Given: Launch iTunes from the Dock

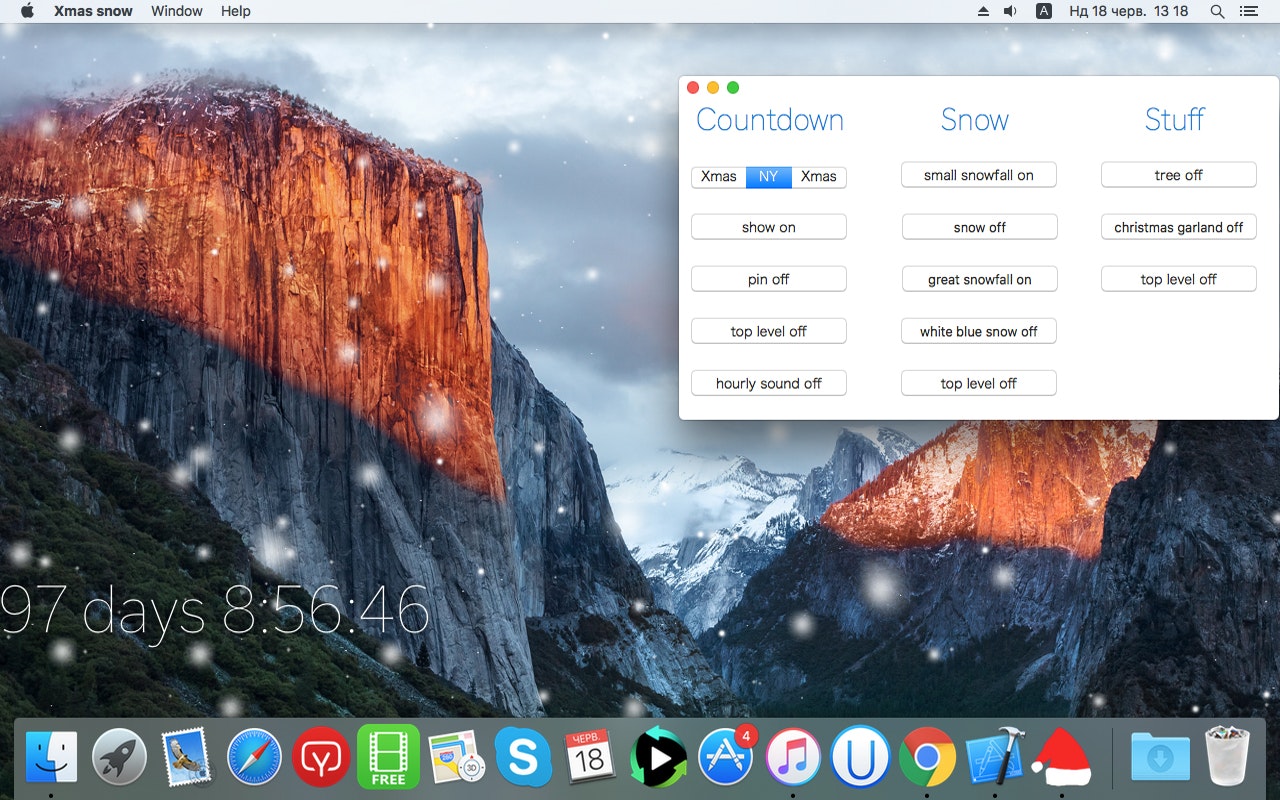Looking at the screenshot, I should 793,756.
